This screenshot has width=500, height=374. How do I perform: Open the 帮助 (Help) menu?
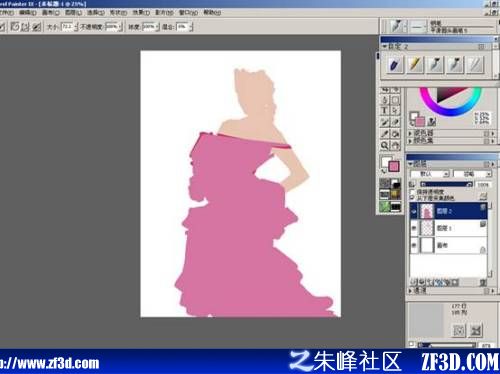pyautogui.click(x=212, y=12)
